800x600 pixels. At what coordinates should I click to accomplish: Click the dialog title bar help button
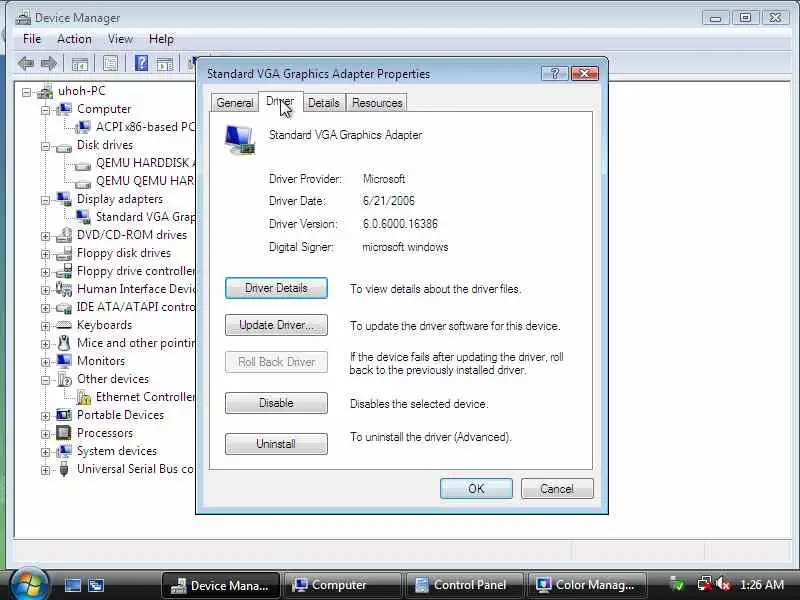554,74
